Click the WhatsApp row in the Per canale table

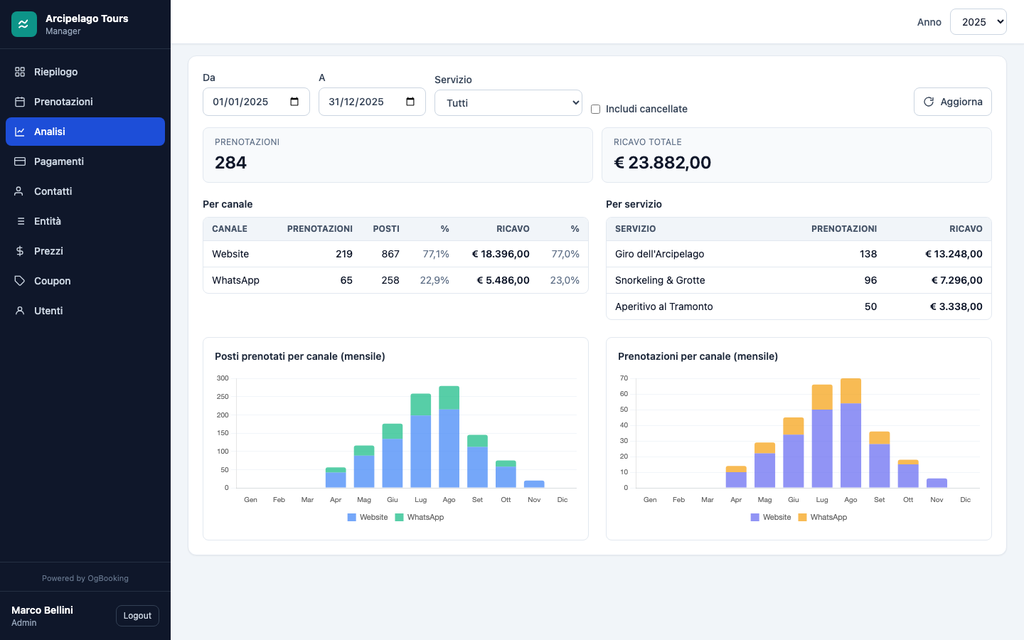[x=395, y=280]
